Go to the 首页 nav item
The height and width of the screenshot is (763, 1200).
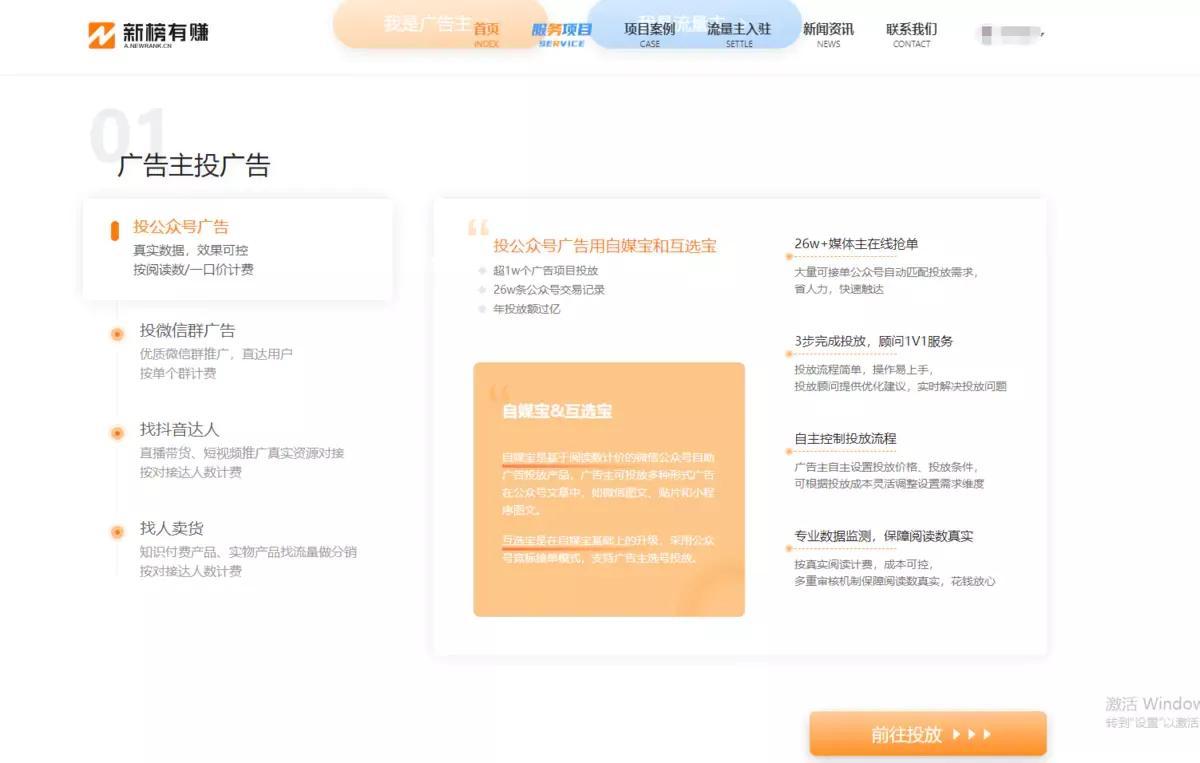click(x=486, y=34)
